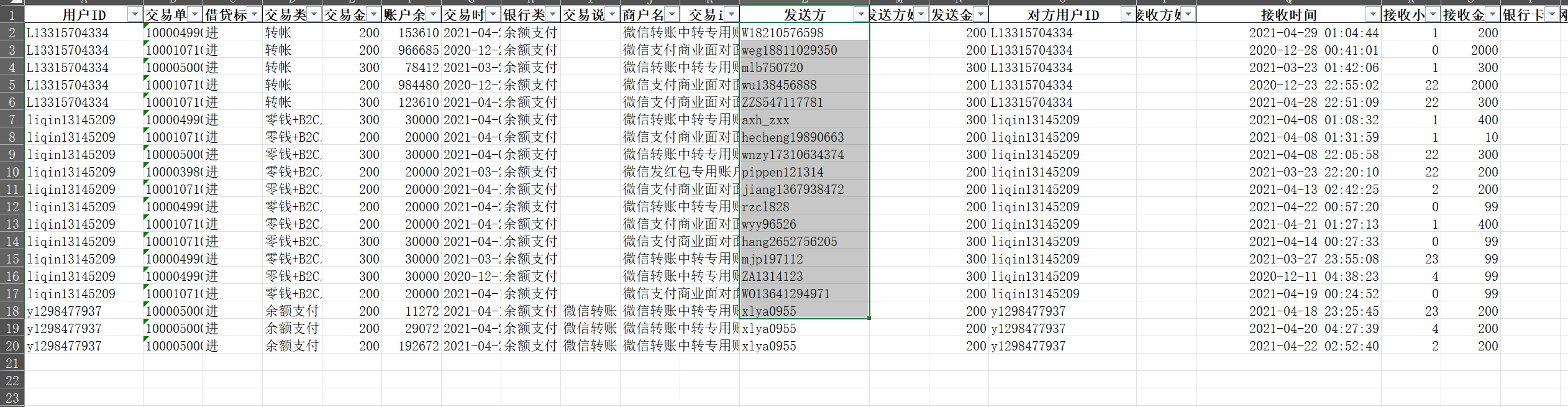Open the 账户余 column filter
The image size is (1568, 407).
[x=433, y=14]
